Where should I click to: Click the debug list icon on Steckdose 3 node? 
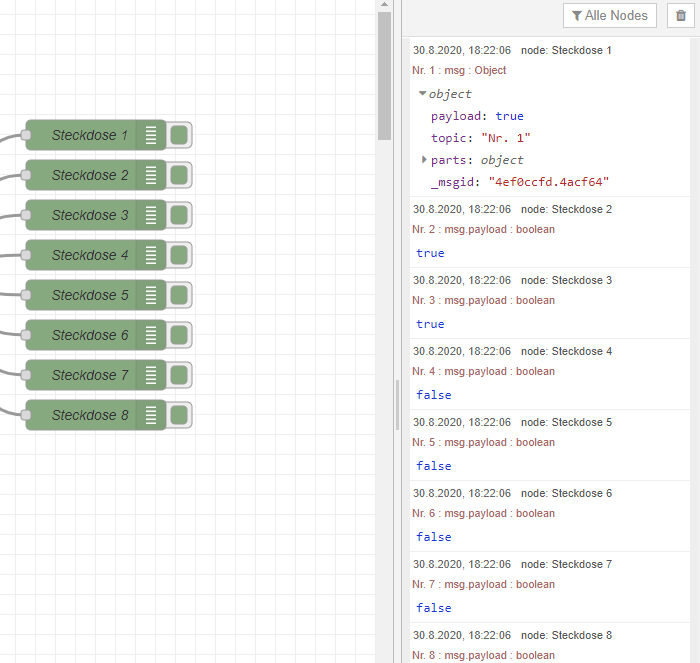[151, 215]
